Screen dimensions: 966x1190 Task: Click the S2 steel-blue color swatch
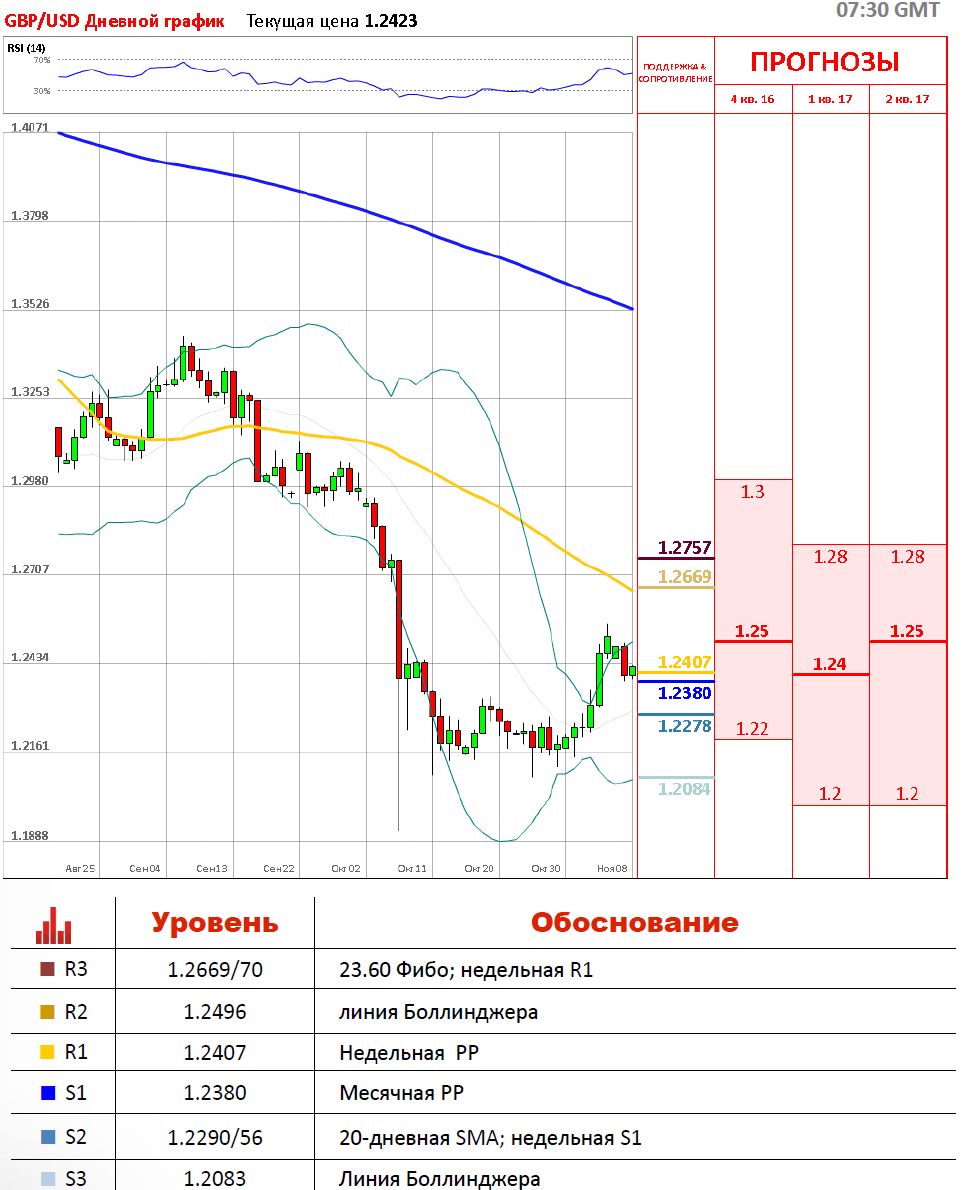(x=48, y=1137)
